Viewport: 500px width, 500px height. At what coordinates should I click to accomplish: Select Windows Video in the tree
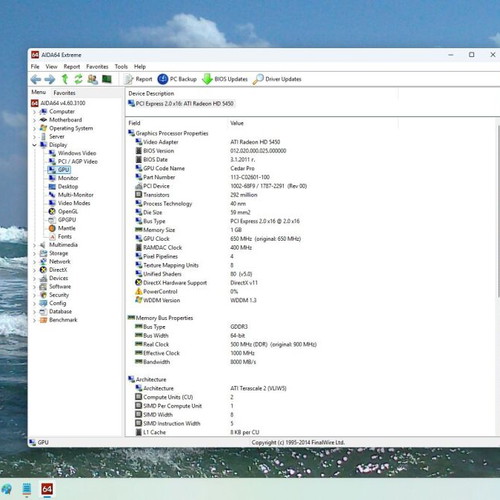click(x=72, y=153)
